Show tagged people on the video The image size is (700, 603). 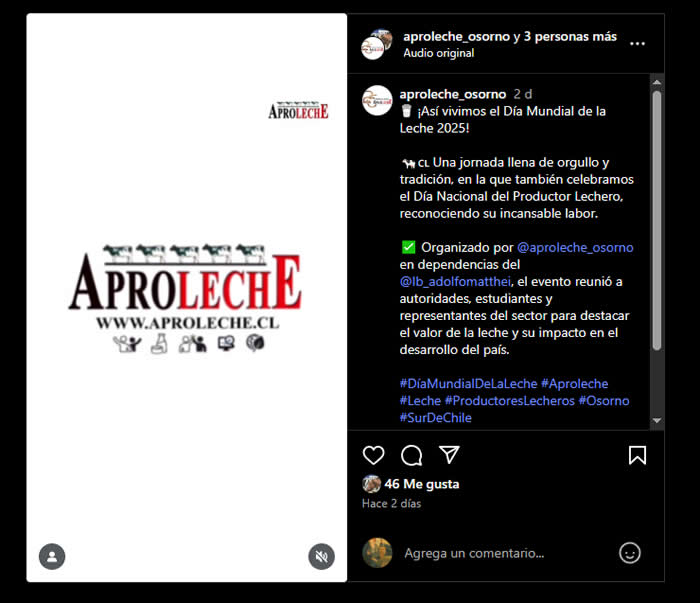pos(52,557)
